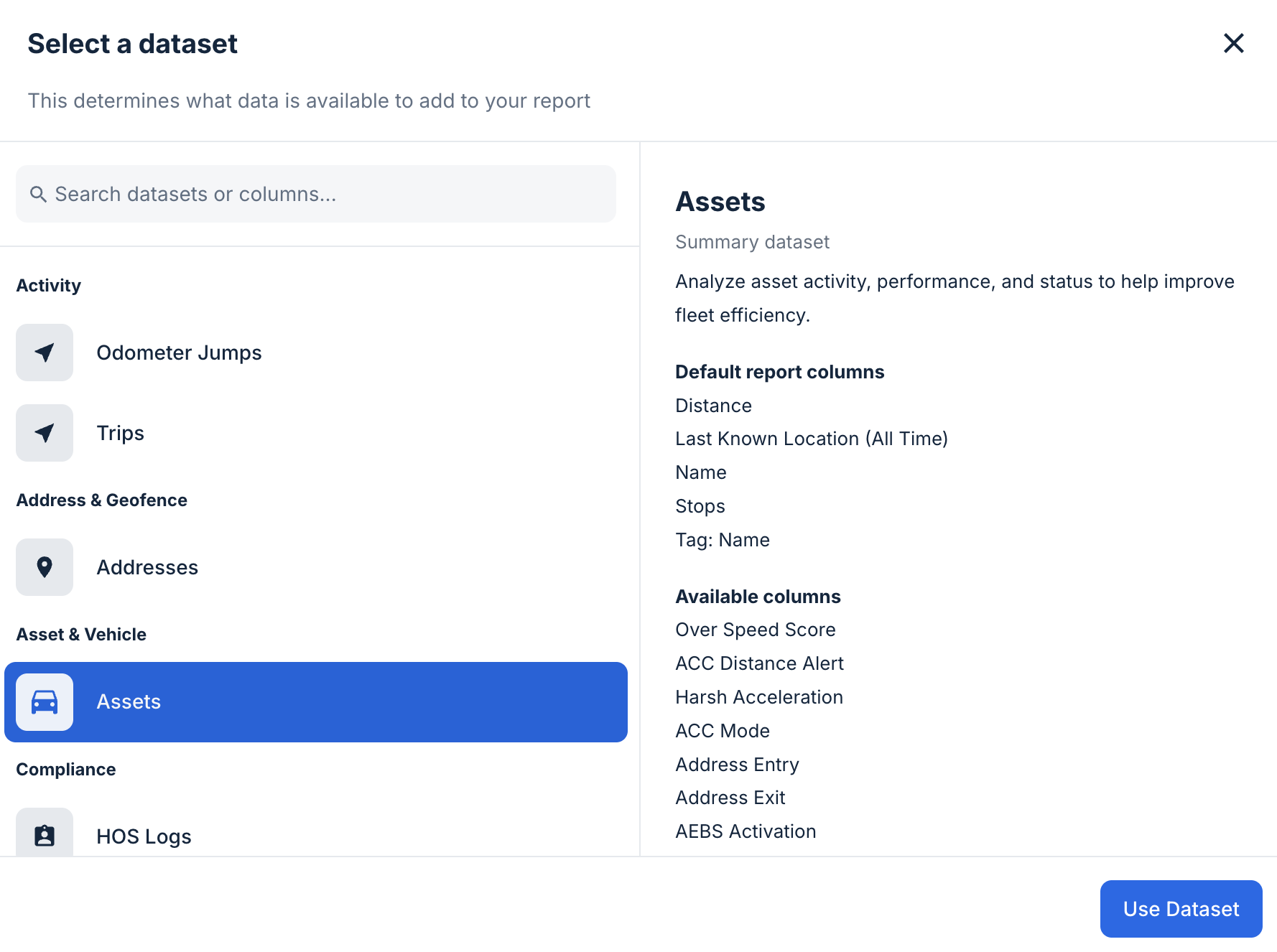Click the Addresses map pin icon

coord(45,567)
